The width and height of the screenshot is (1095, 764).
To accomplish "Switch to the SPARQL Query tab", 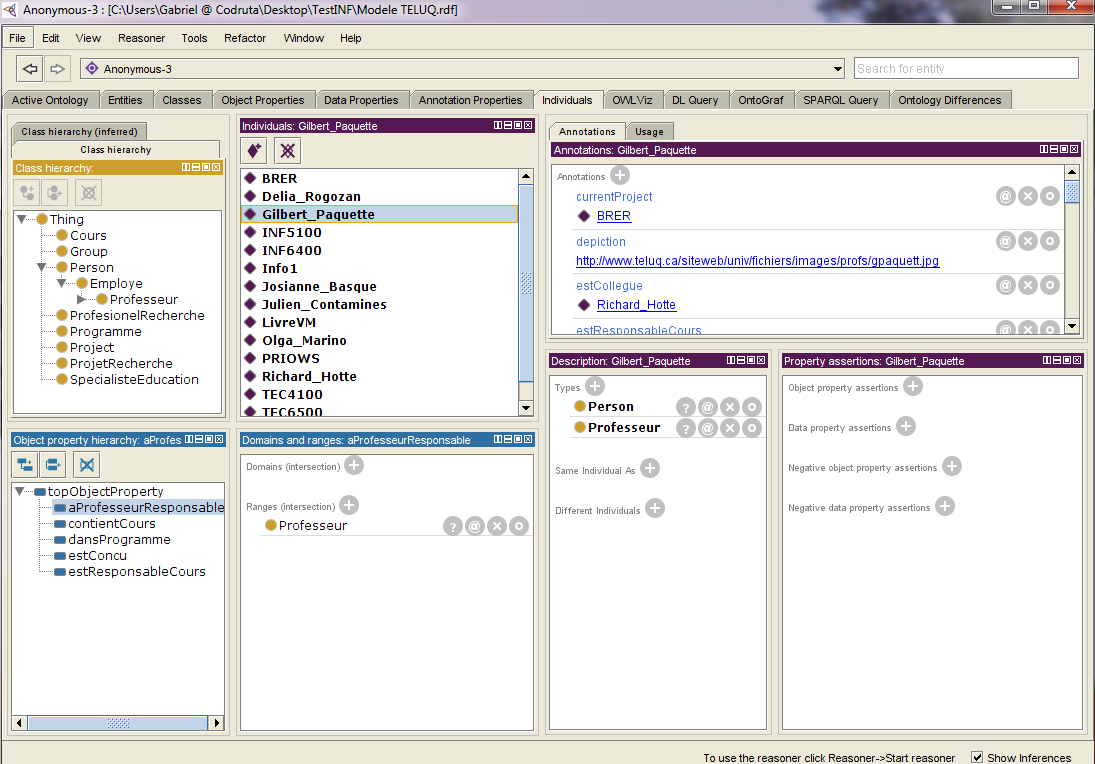I will point(840,100).
